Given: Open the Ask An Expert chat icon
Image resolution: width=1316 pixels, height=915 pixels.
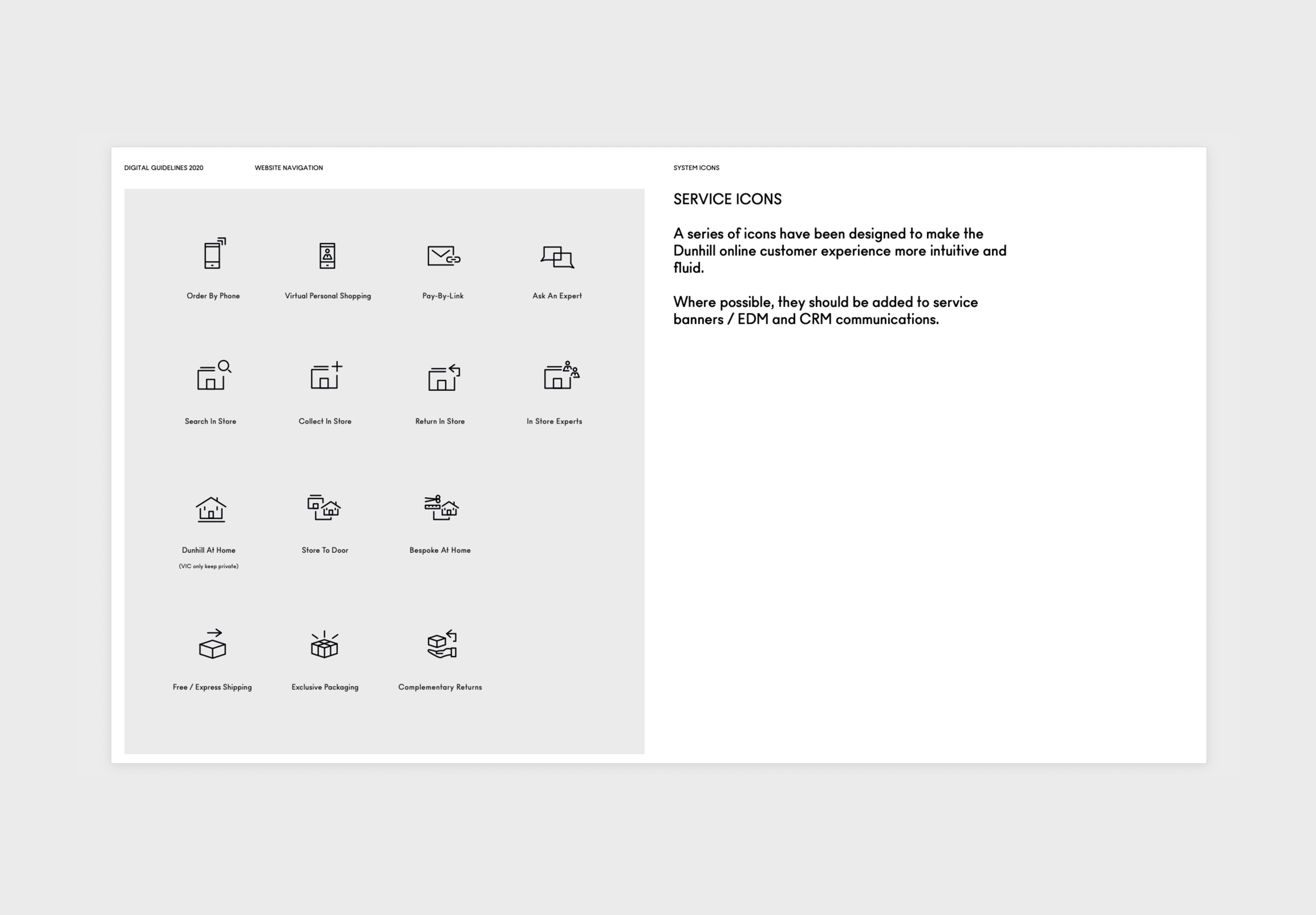Looking at the screenshot, I should (x=557, y=257).
